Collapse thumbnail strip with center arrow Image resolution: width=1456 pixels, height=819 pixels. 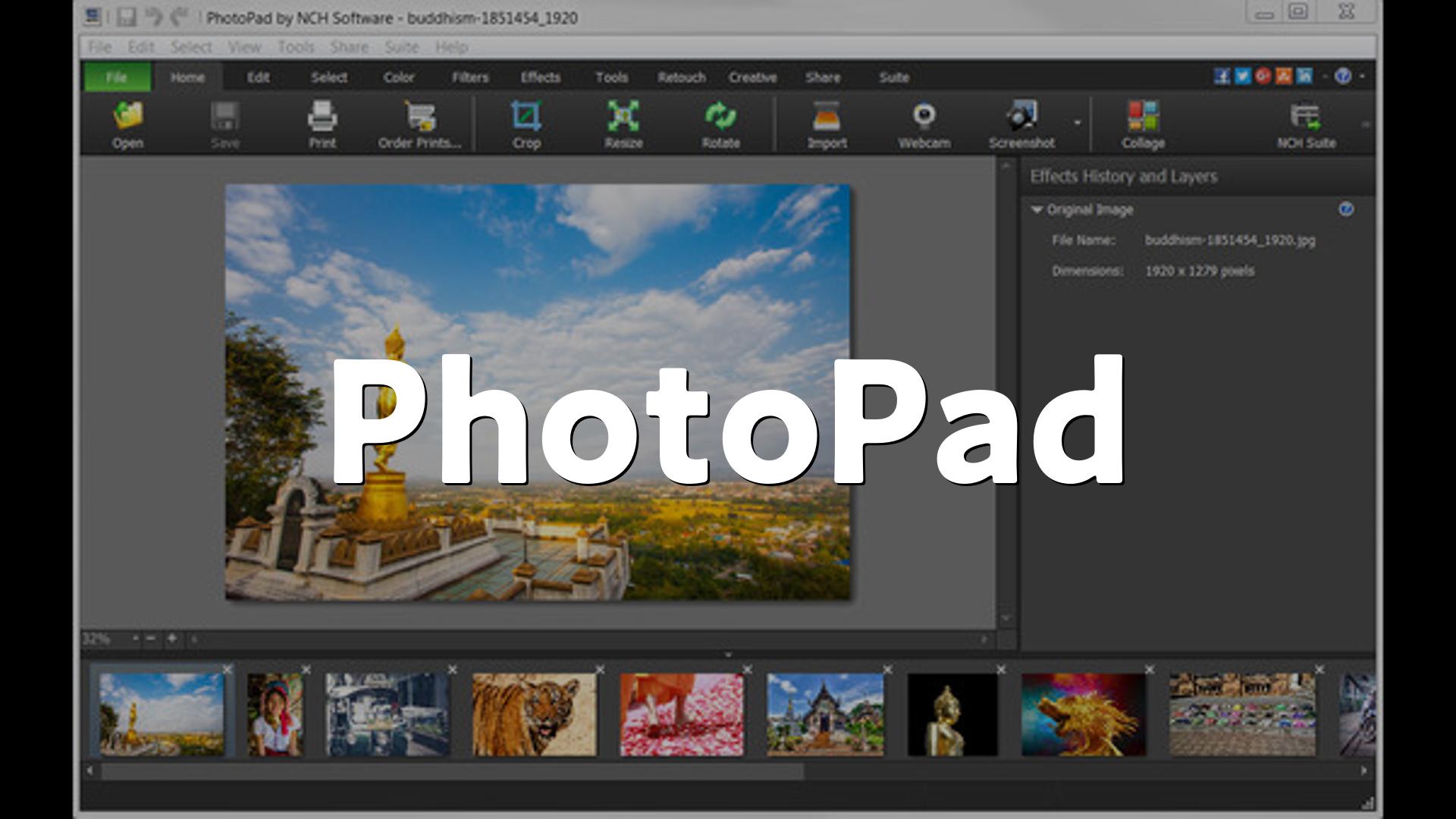pos(728,655)
